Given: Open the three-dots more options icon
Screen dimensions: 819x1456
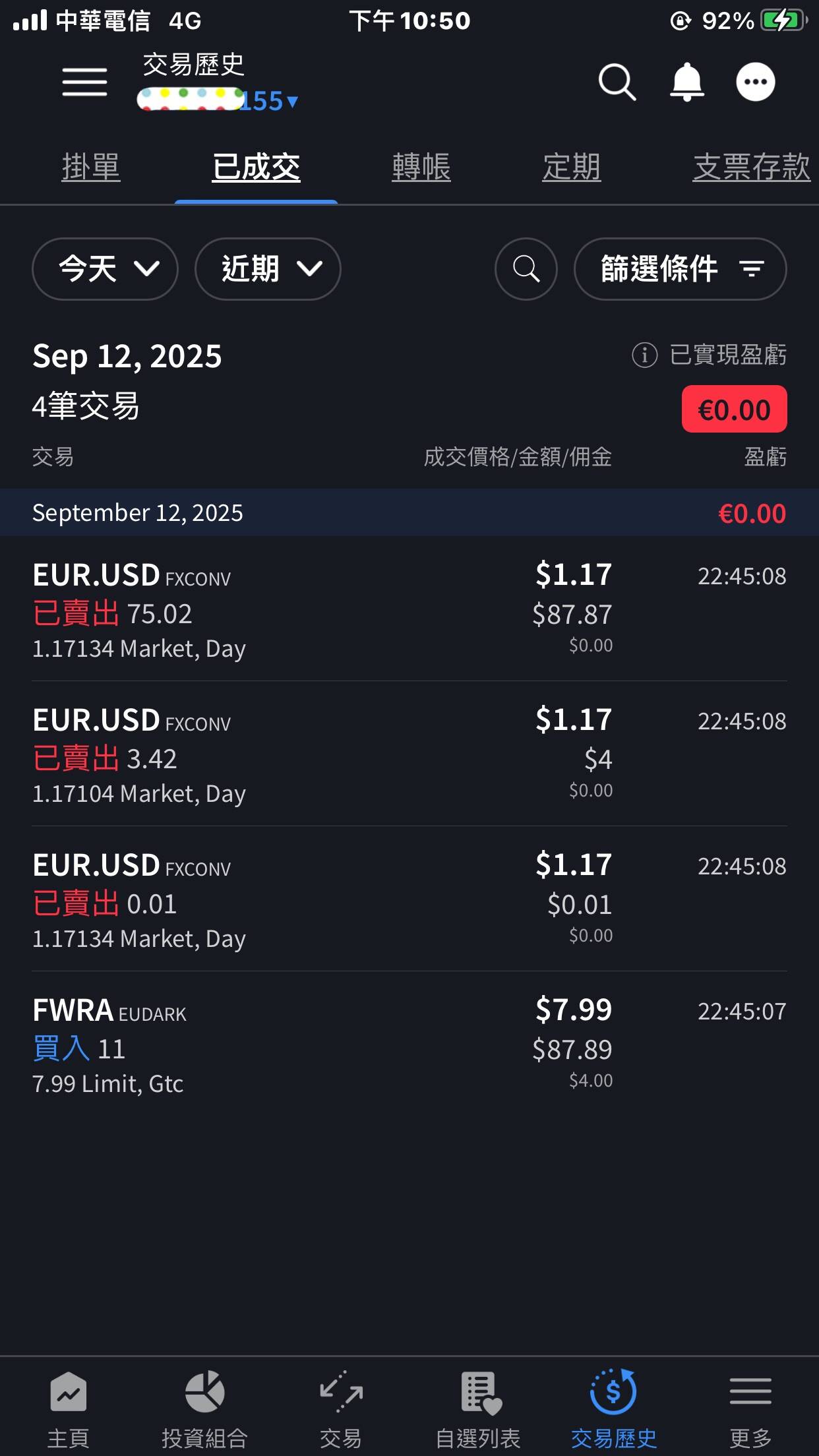Looking at the screenshot, I should coord(755,82).
